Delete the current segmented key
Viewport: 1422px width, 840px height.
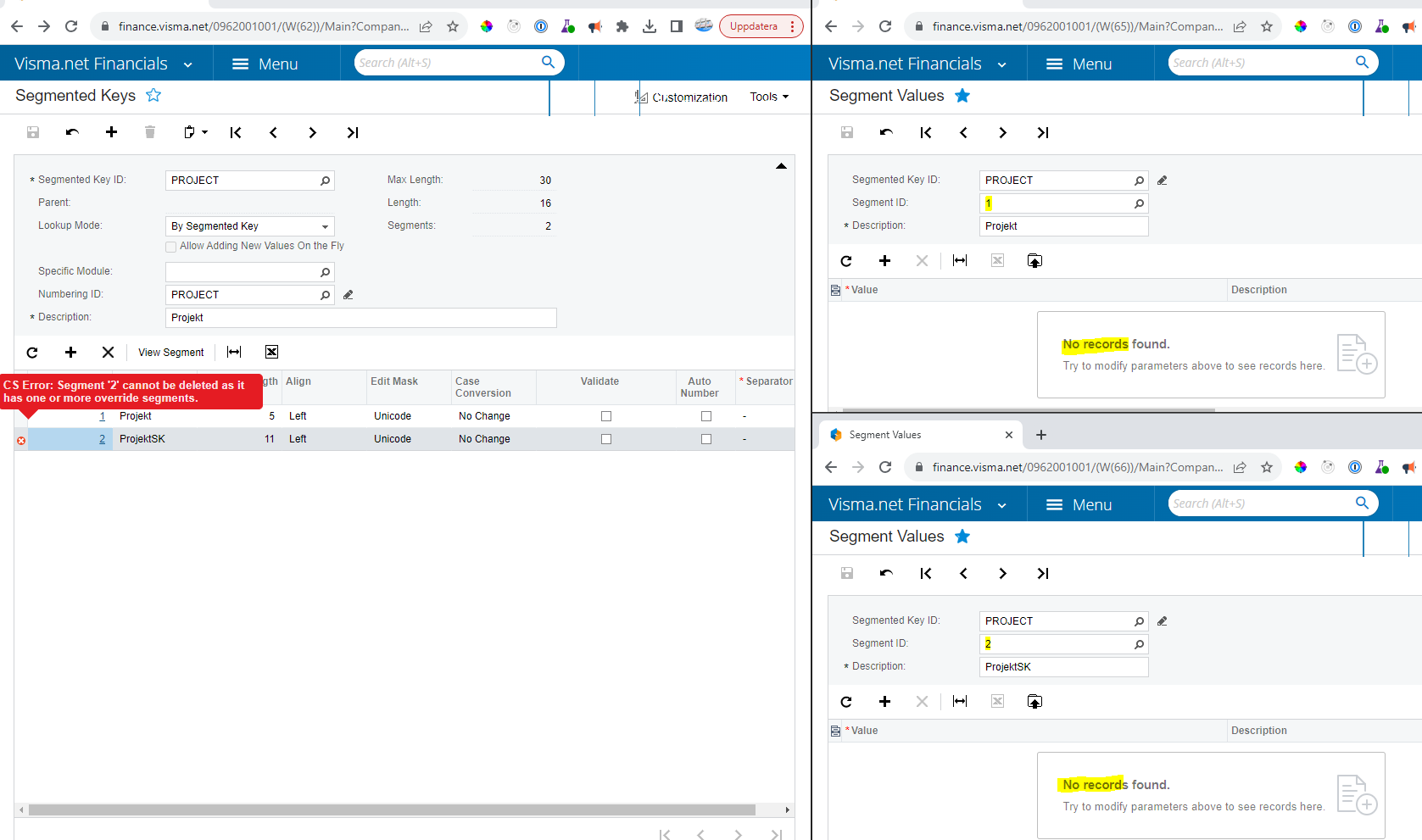coord(150,132)
